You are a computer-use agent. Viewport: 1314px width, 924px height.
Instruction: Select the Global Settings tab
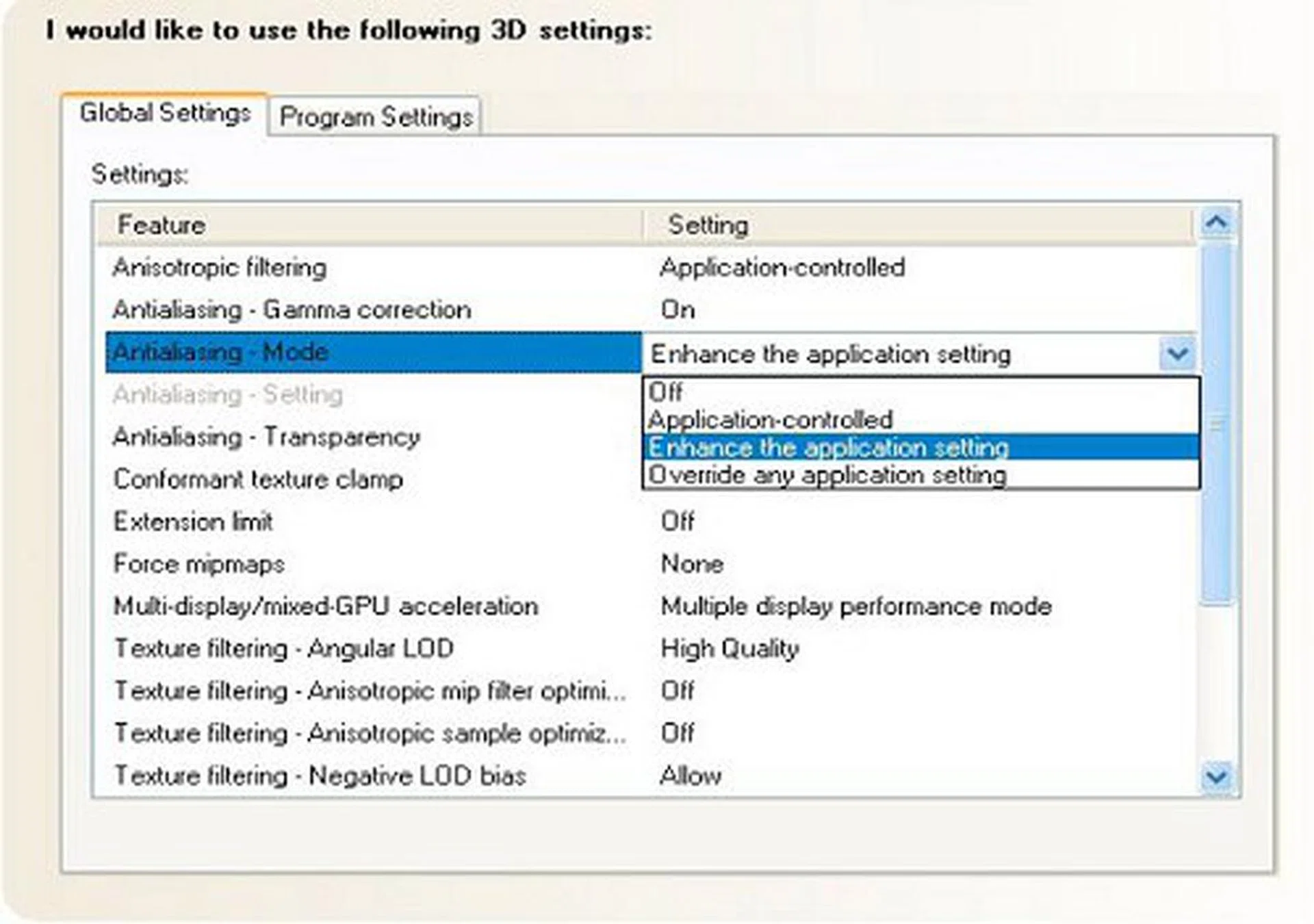(165, 112)
